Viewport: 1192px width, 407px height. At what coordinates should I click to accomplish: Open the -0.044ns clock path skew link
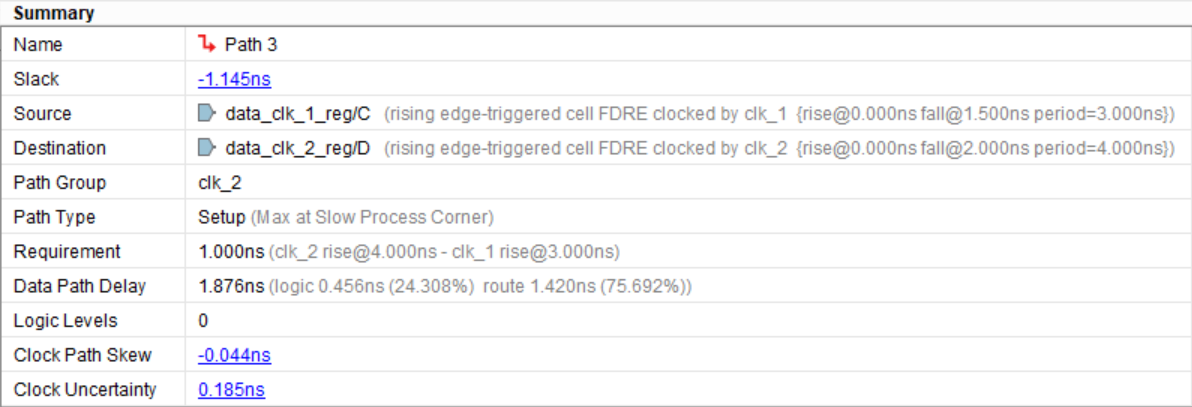(x=234, y=355)
